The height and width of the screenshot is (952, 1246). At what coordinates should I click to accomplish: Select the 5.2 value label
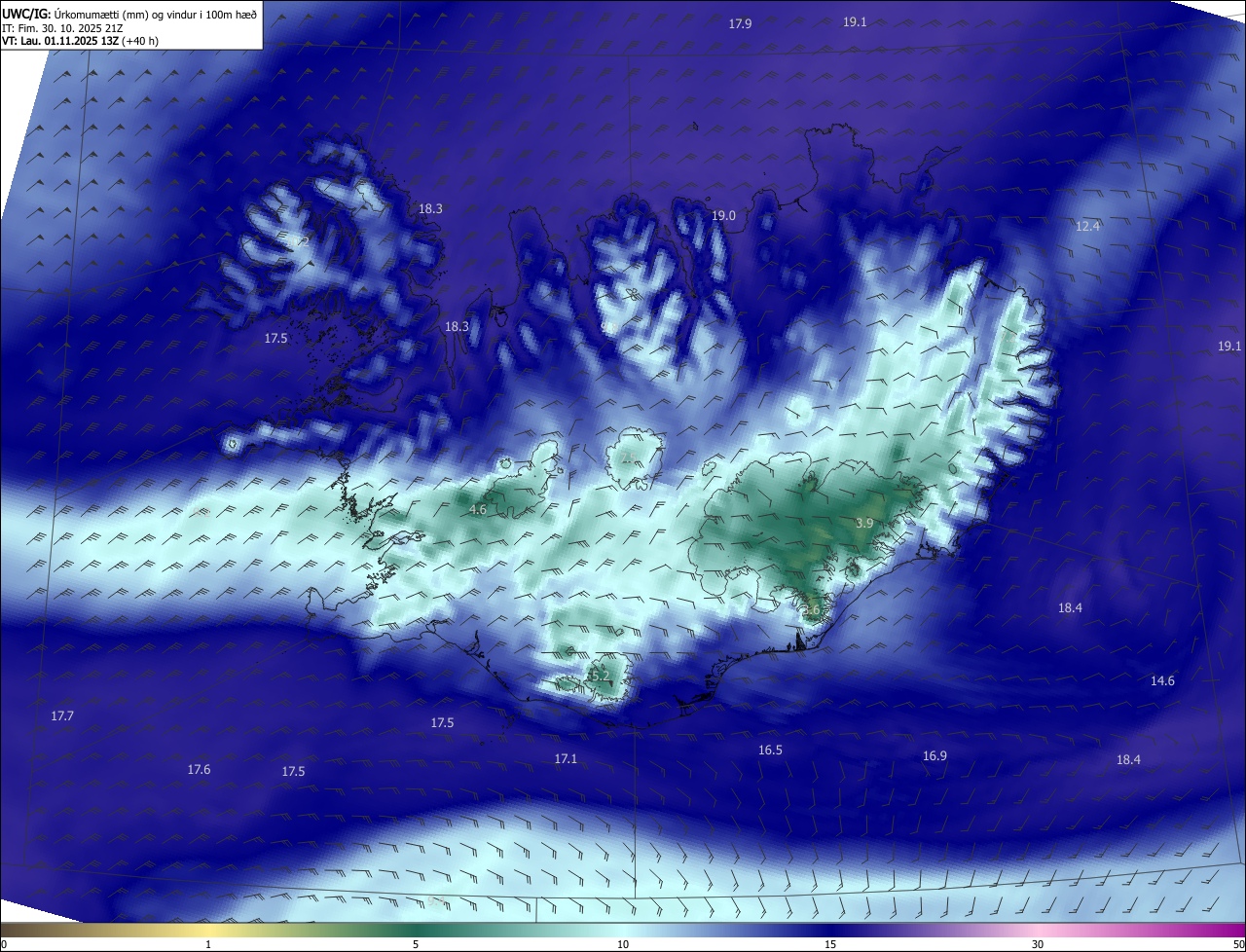pos(600,676)
